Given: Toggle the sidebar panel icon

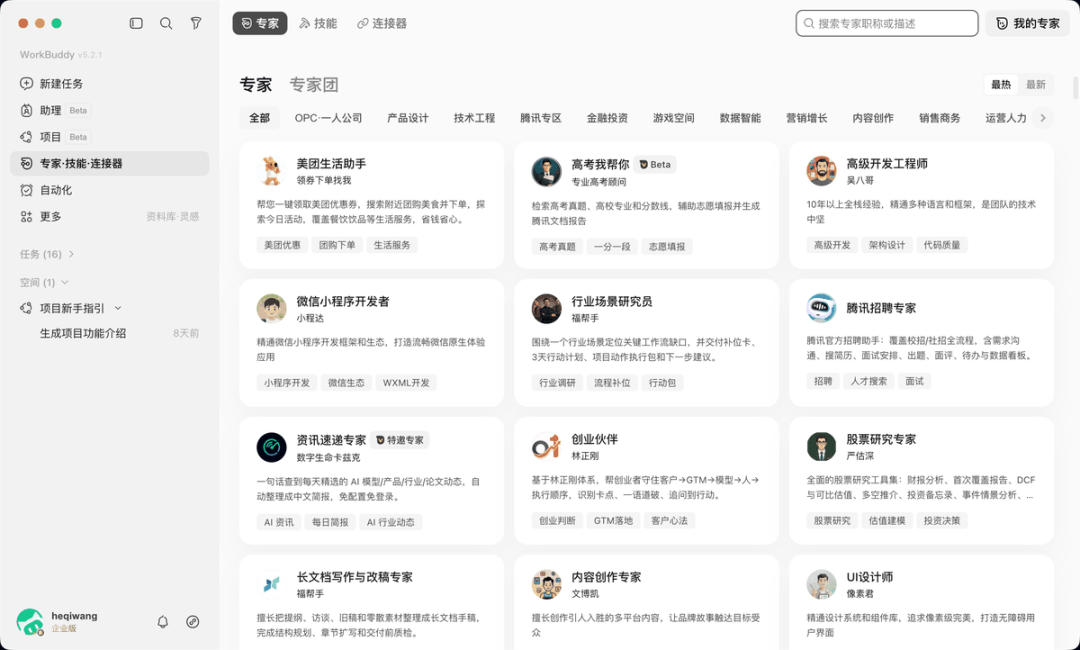Looking at the screenshot, I should click(x=136, y=23).
